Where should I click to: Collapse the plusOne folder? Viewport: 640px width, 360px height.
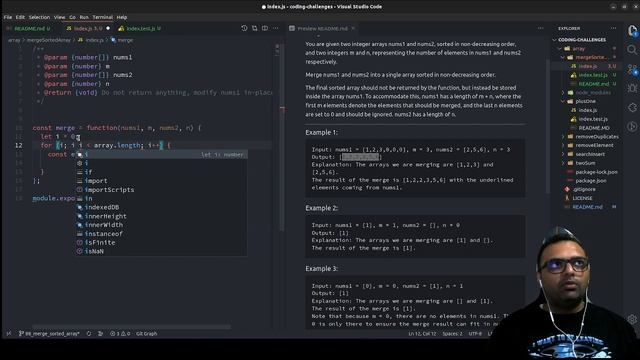click(x=585, y=101)
